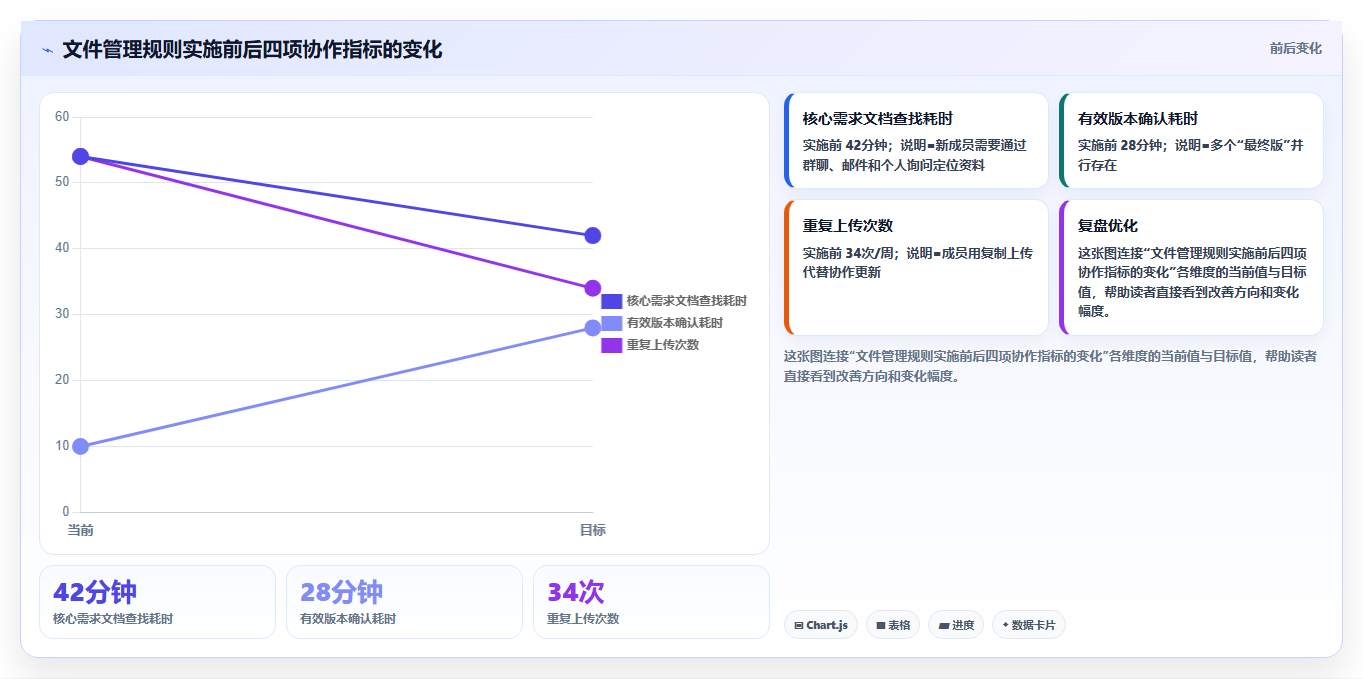Click the 42分钟 stat value

click(95, 592)
